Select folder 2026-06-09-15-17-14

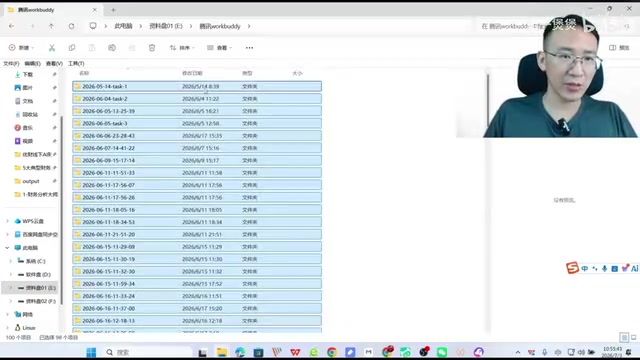click(x=197, y=160)
